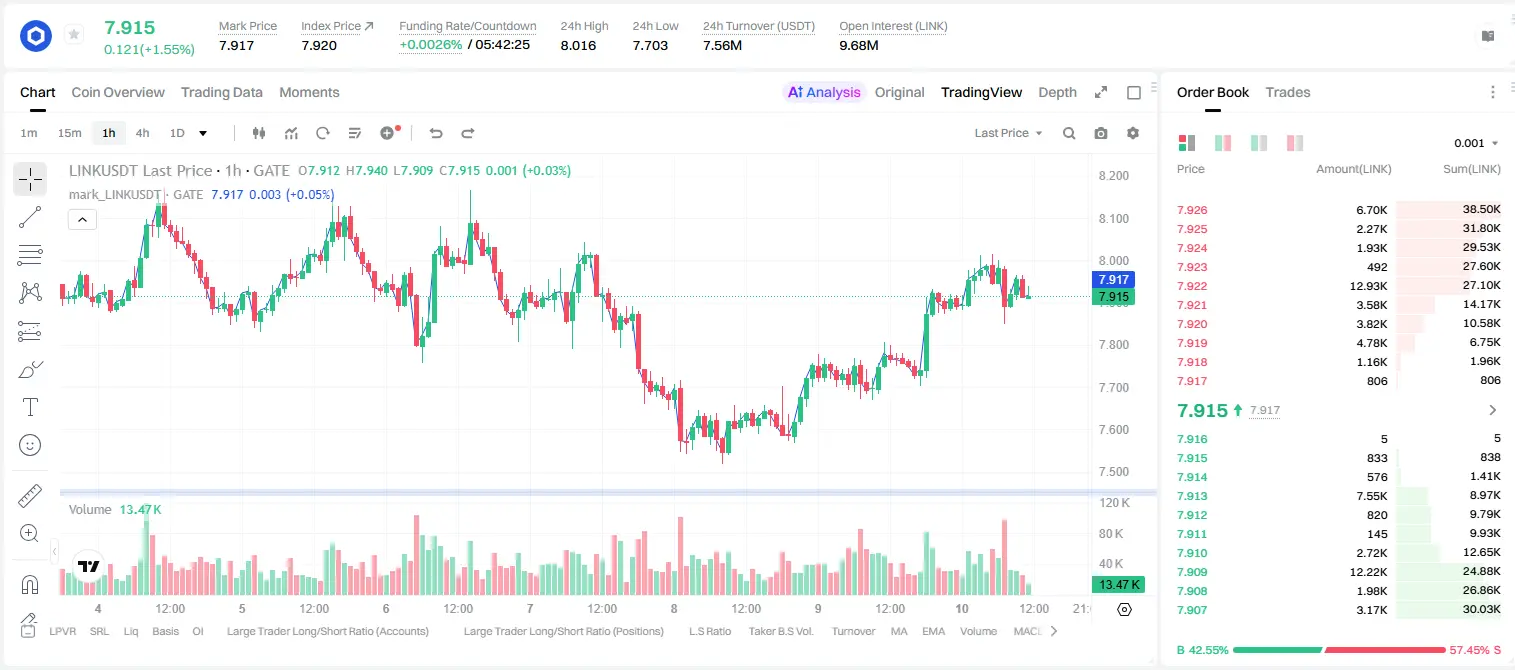Click the buy/sell ratio bar
This screenshot has height=670, width=1515.
pos(1338,650)
